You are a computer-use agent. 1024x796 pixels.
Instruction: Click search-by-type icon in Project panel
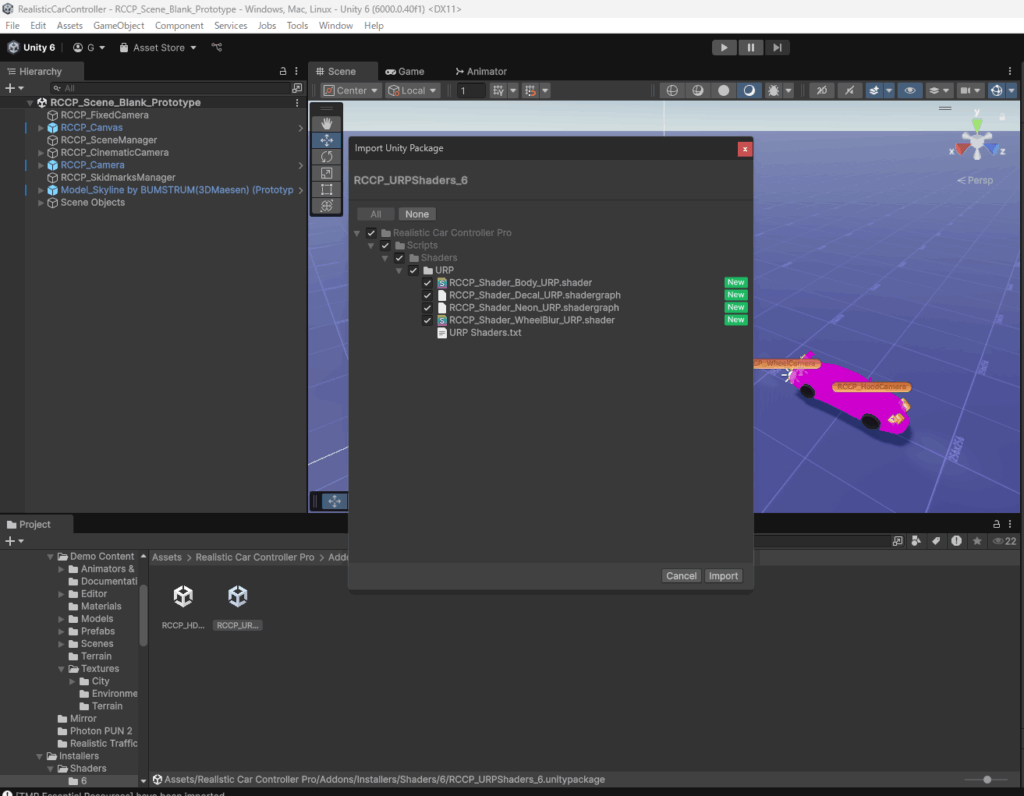coord(916,541)
